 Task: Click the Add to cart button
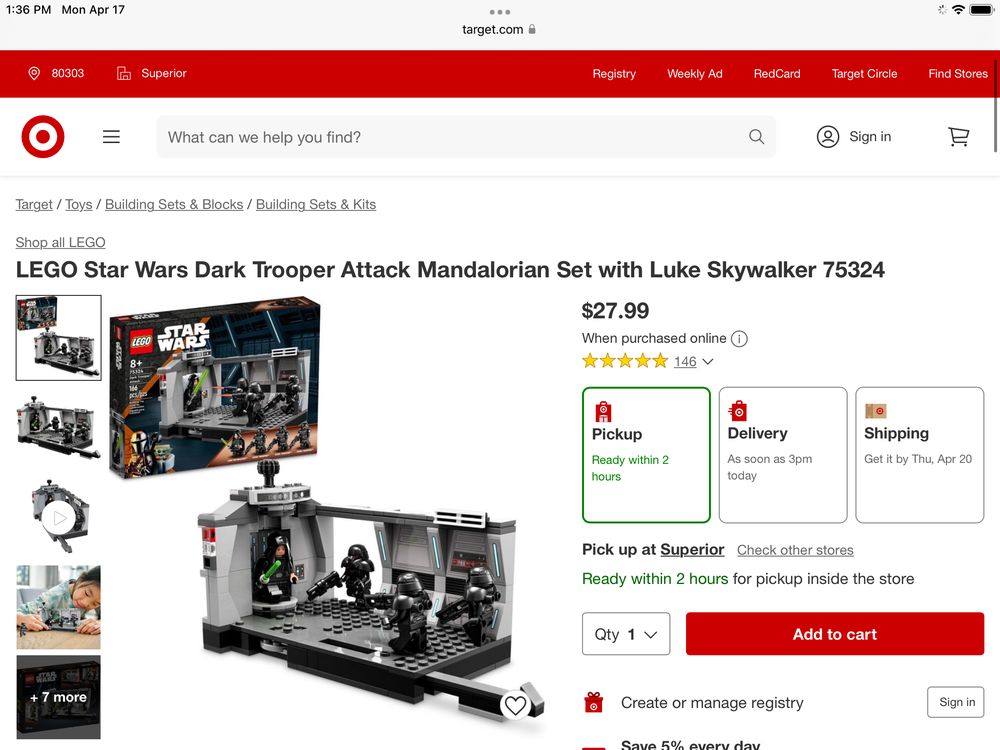[x=835, y=634]
